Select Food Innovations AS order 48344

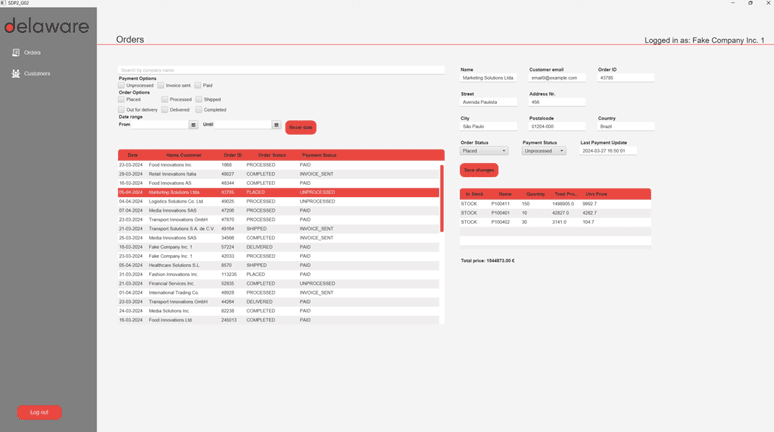[x=278, y=183]
